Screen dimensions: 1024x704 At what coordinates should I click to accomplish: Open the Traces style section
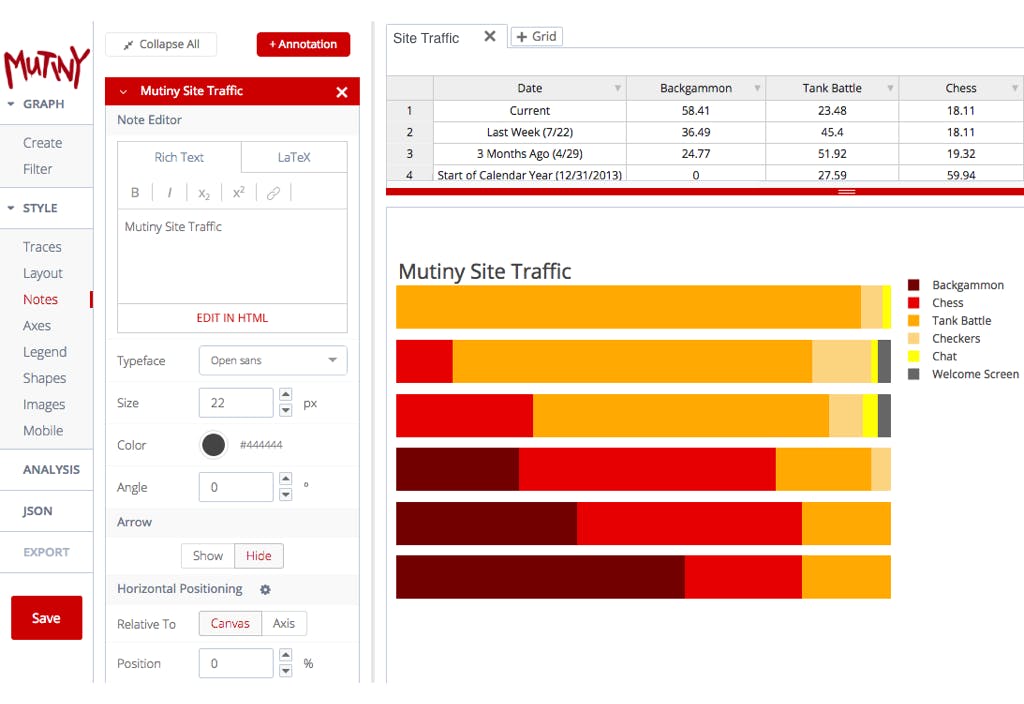click(42, 247)
